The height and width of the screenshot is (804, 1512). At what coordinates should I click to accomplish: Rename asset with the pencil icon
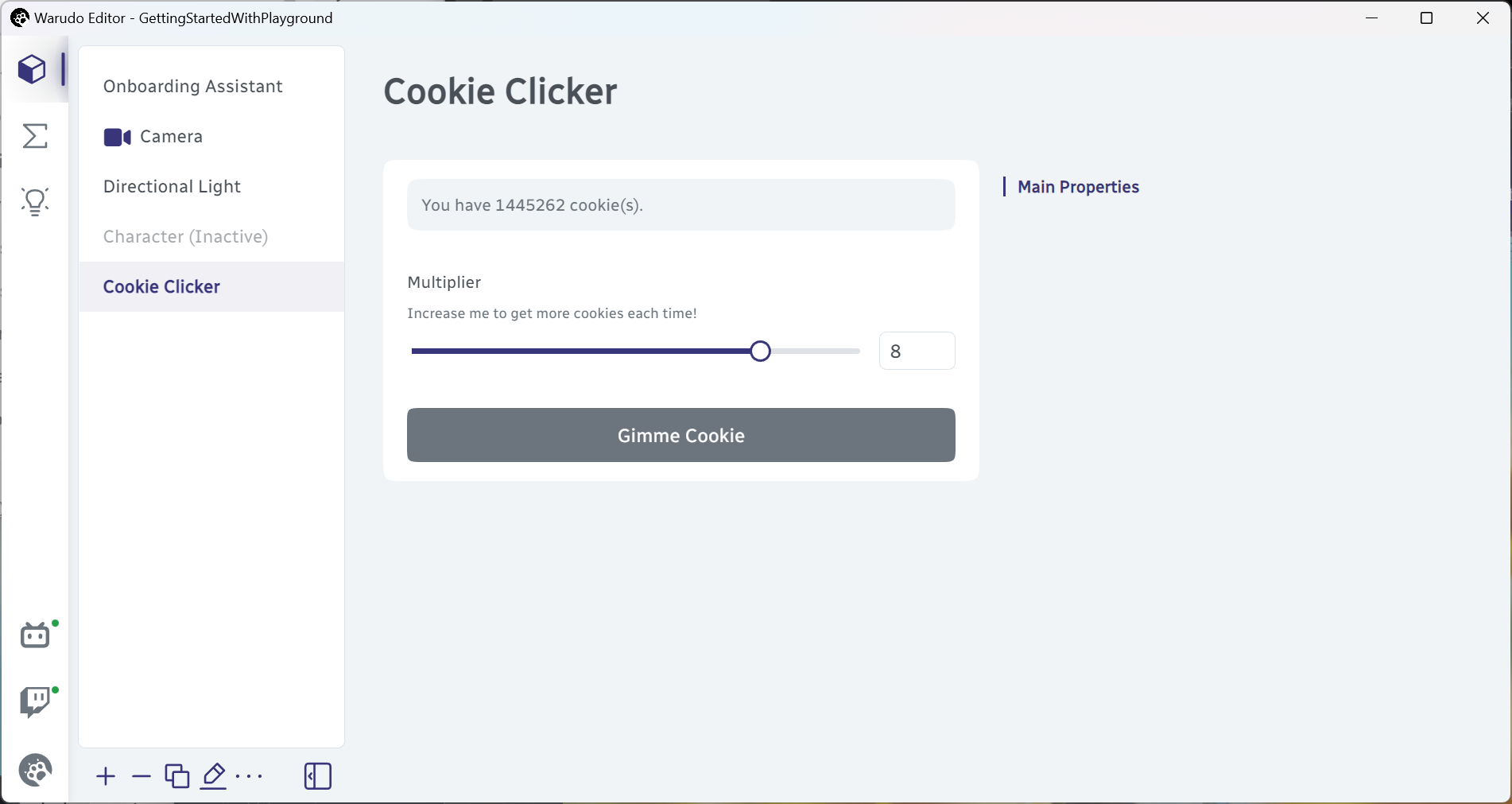tap(213, 776)
